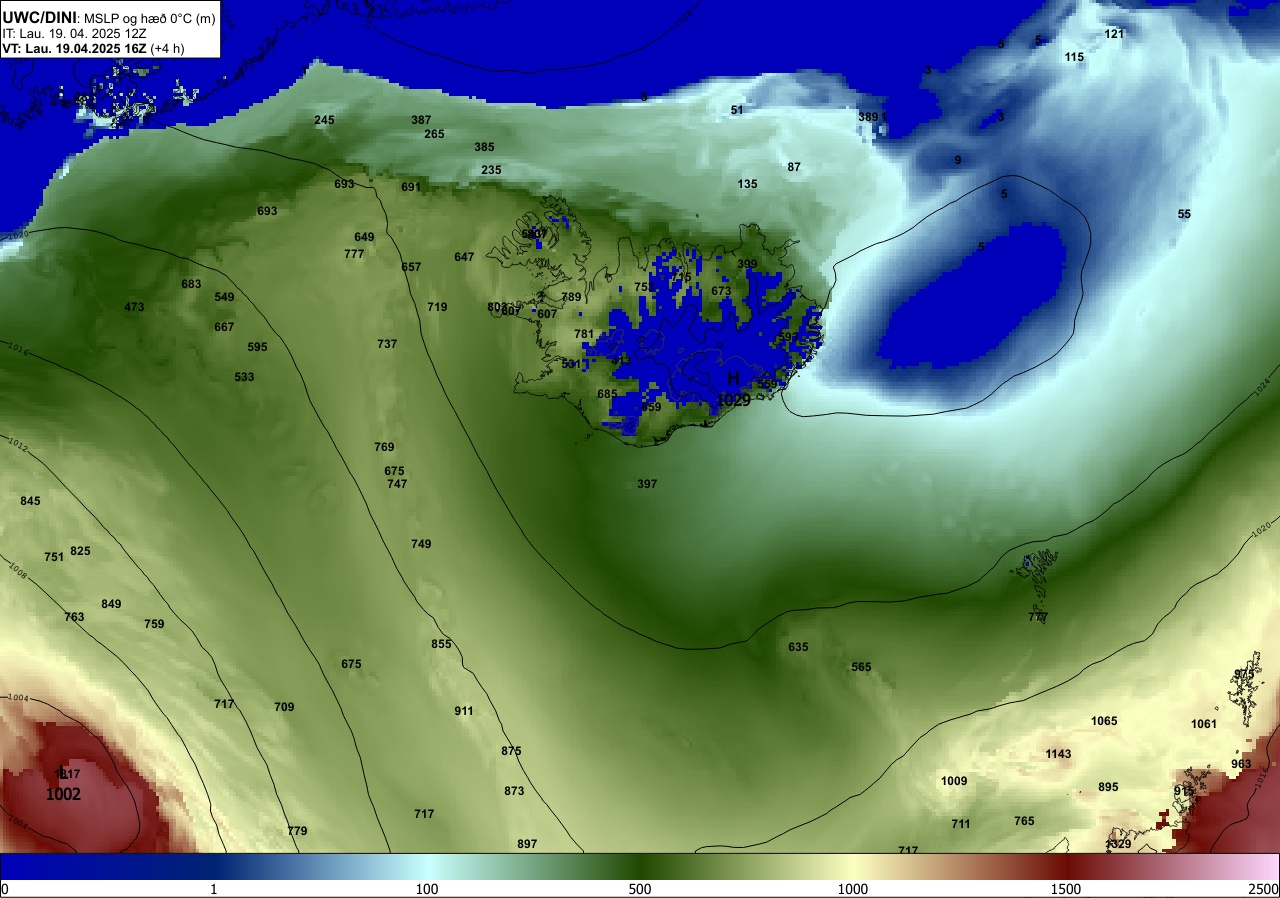Click the map value 875
Image resolution: width=1280 pixels, height=898 pixels.
click(x=511, y=751)
